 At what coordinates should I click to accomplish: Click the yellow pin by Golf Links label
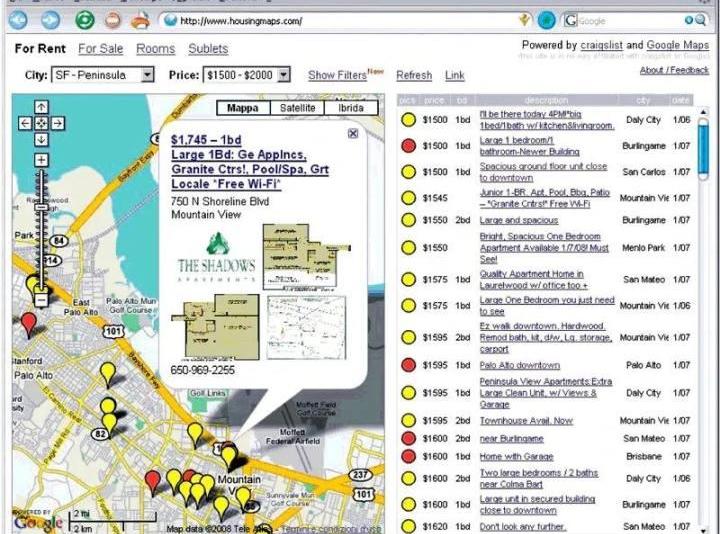coord(195,434)
